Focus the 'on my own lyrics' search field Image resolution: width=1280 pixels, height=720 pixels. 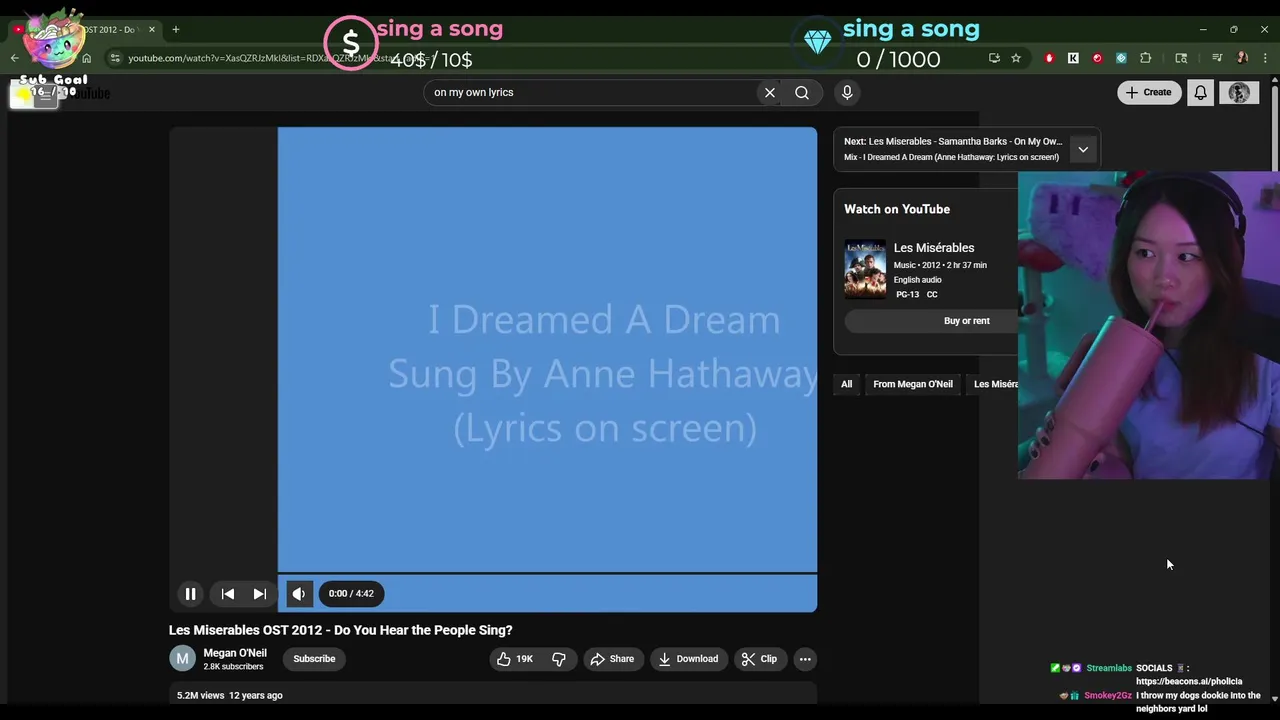590,93
